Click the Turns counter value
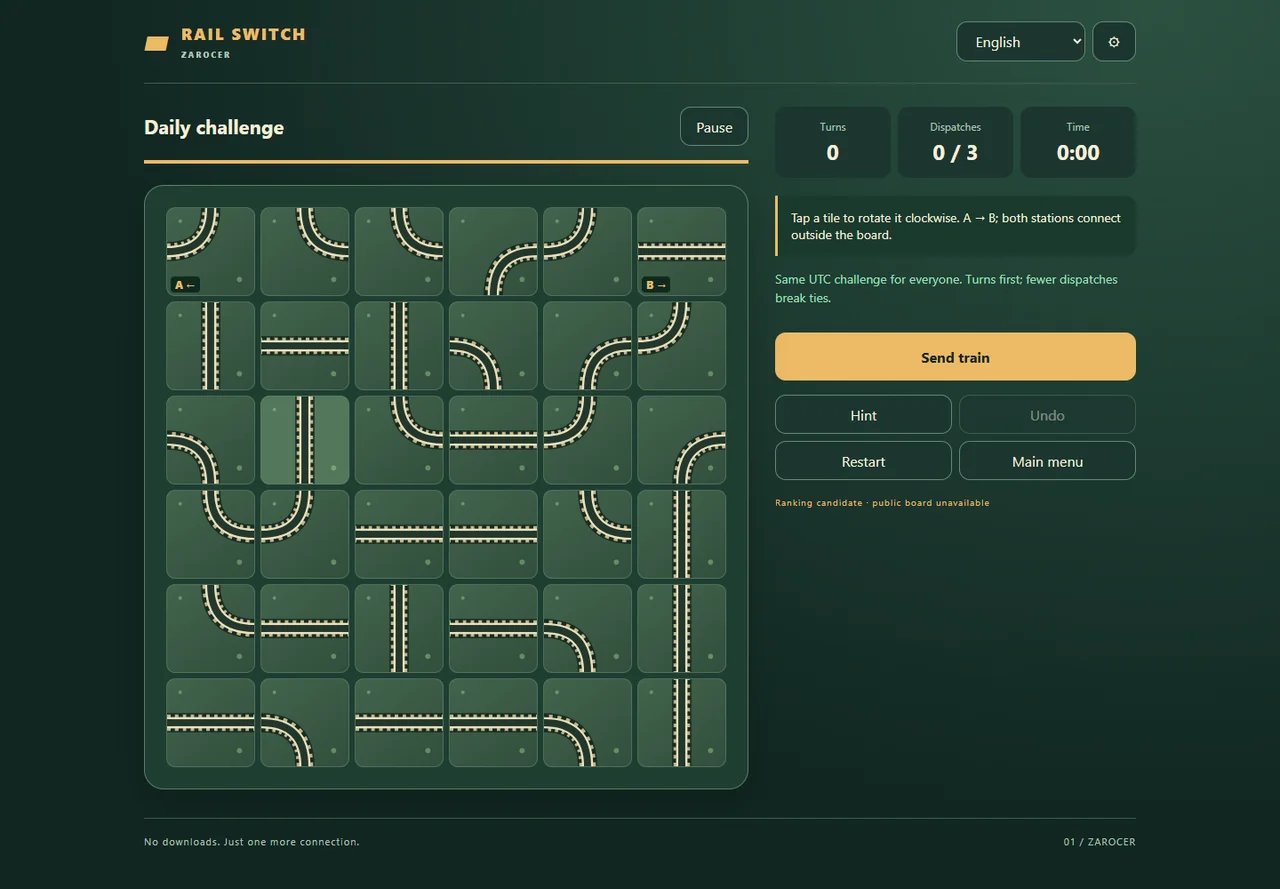Screen dimensions: 1280x889 tap(833, 153)
